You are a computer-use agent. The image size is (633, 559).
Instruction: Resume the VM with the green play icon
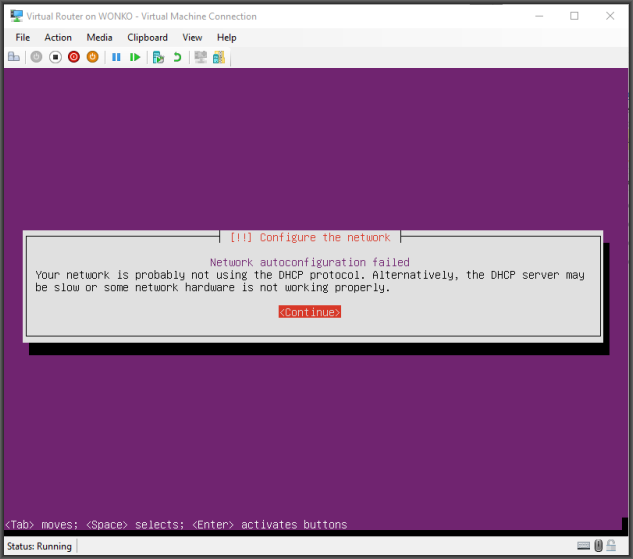(135, 57)
